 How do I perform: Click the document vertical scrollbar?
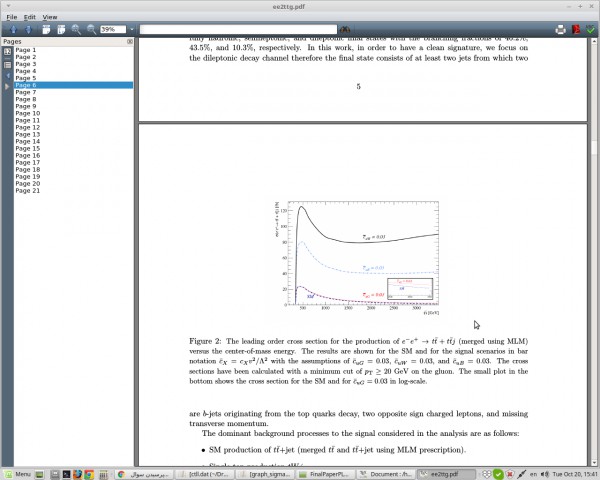point(594,250)
